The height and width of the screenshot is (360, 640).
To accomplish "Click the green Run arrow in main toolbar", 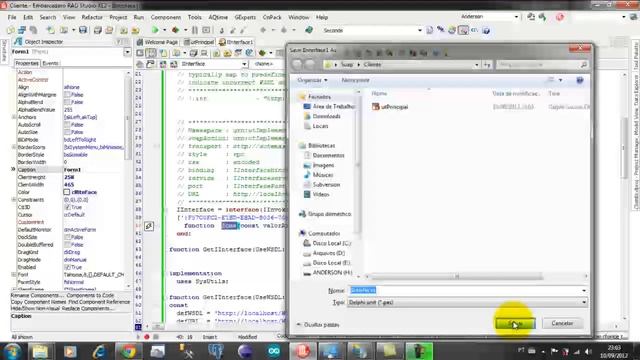I will 155,30.
